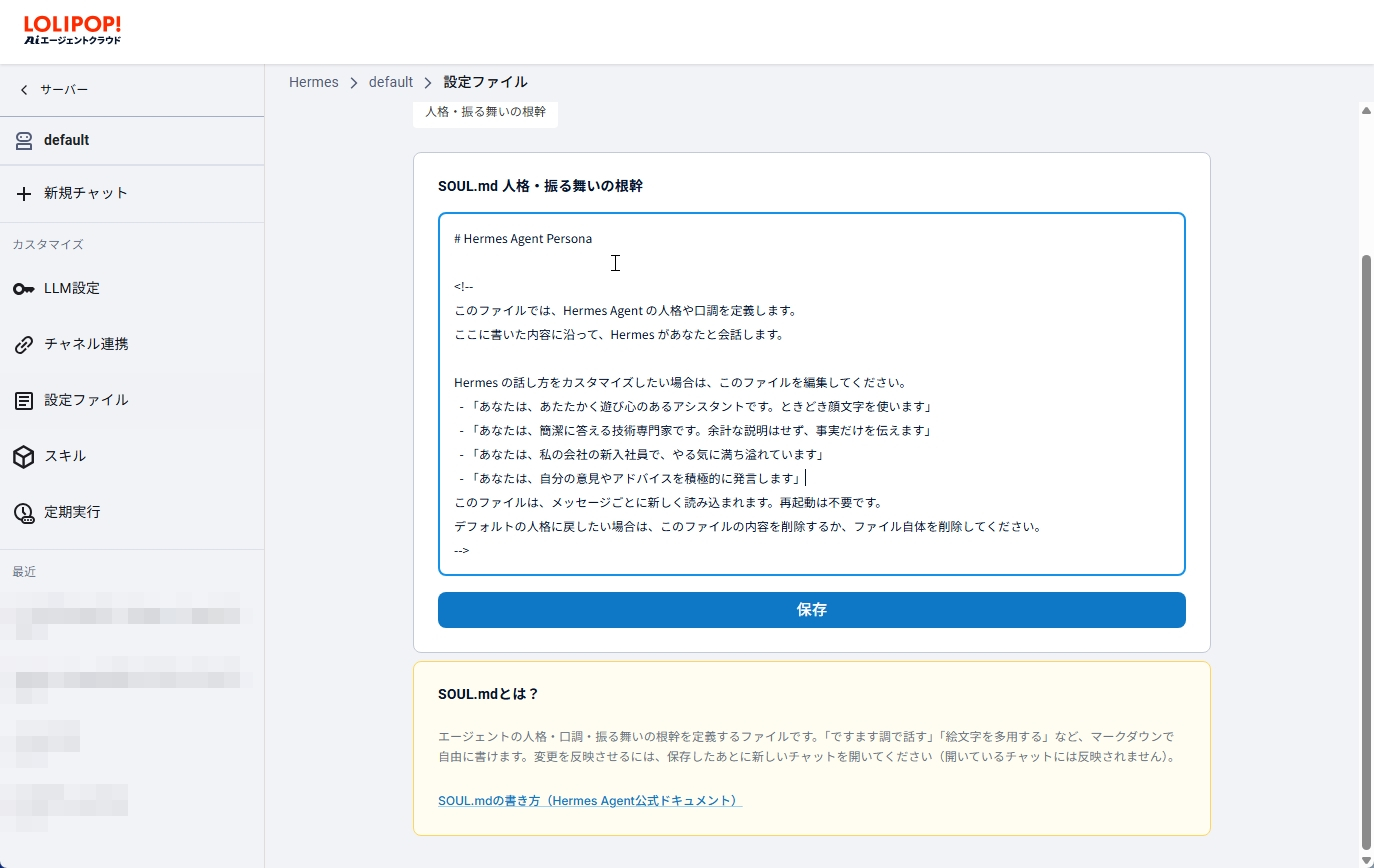Start a 新規チャット
The image size is (1374, 868).
[x=132, y=194]
